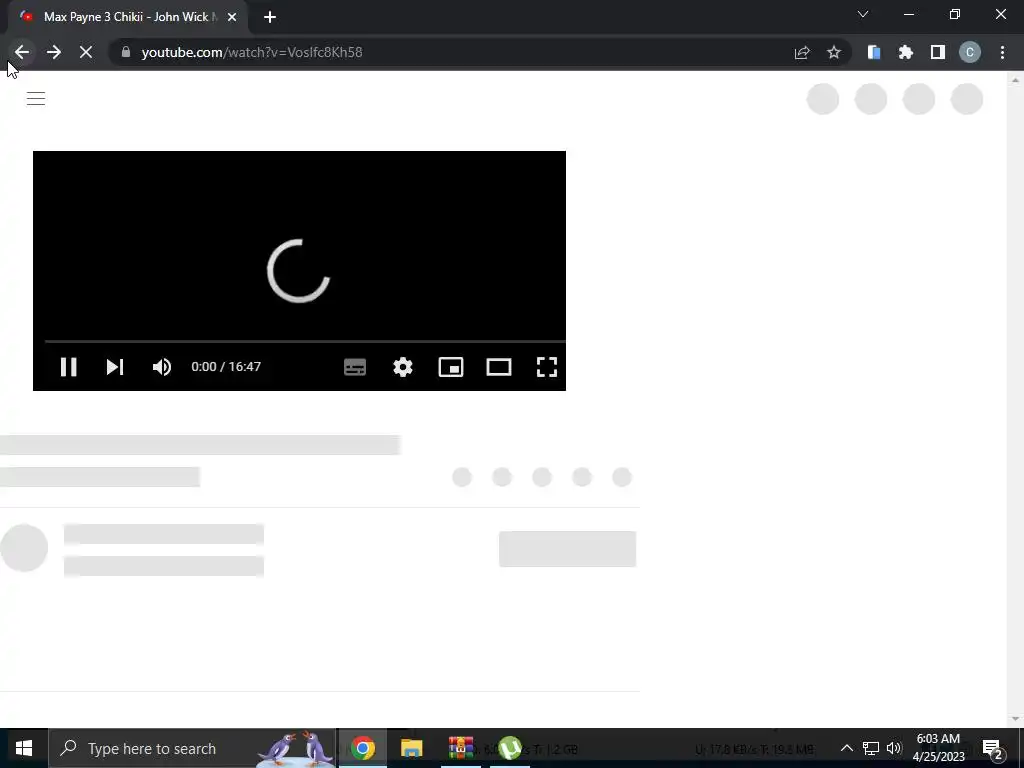Minimize the Chrome window
Screen dimensions: 1024x768
pos(909,14)
